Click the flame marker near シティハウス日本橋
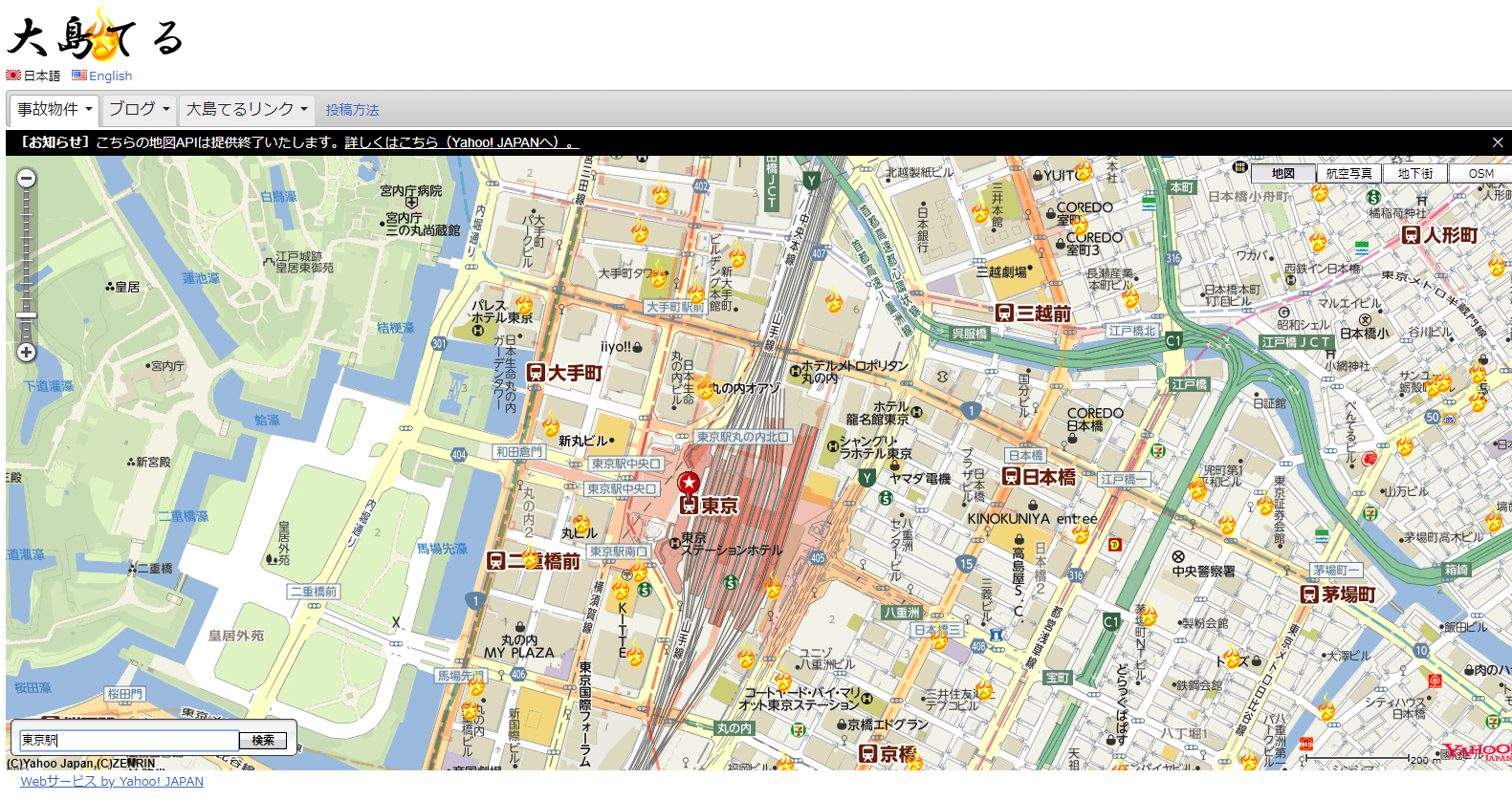The height and width of the screenshot is (800, 1512). [x=1326, y=709]
